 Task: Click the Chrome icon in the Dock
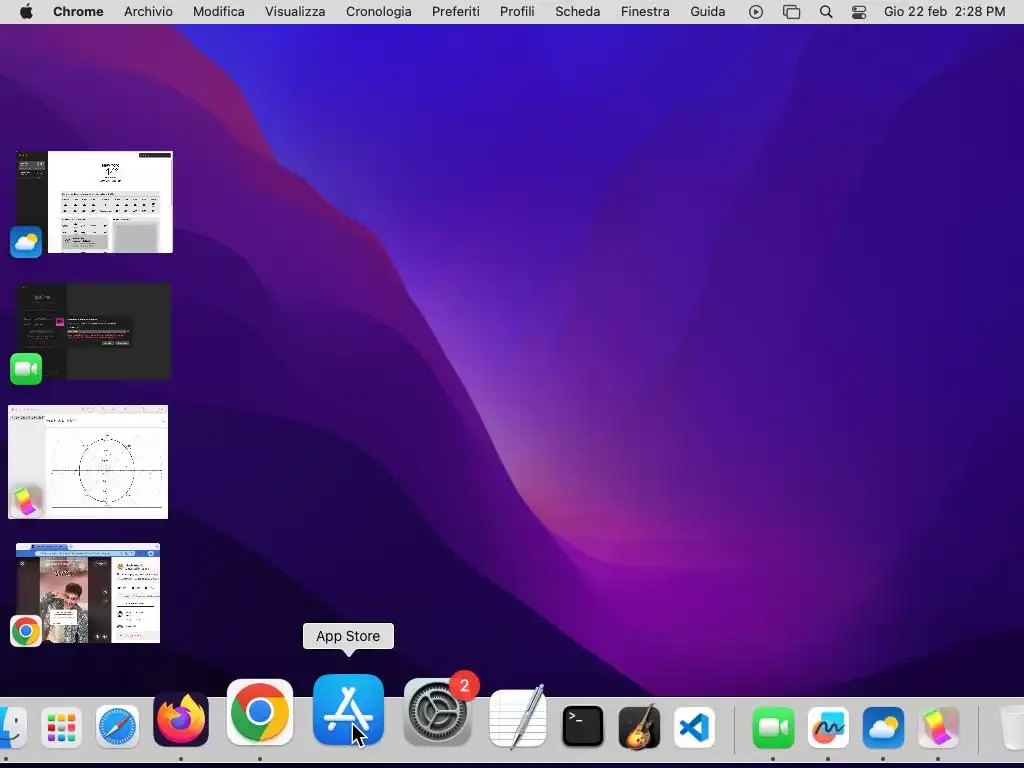260,712
